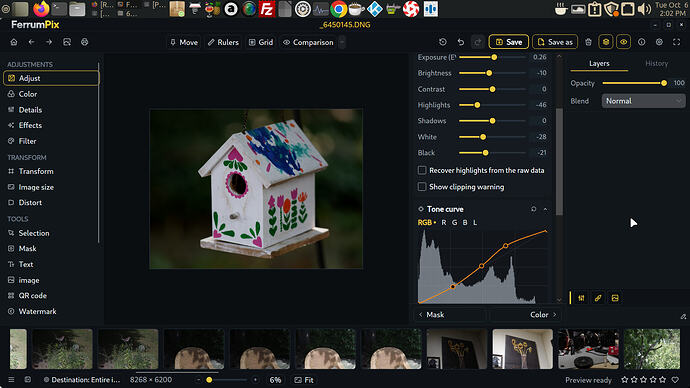This screenshot has height=388, width=690.
Task: Click the print icon in toolbar
Action: point(84,42)
